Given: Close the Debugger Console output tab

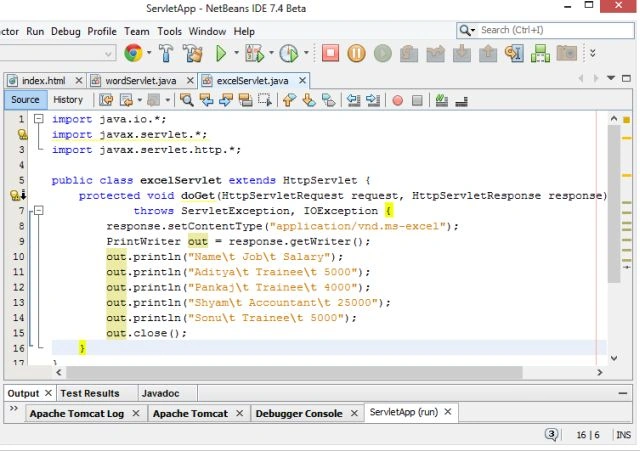Looking at the screenshot, I should coord(354,413).
